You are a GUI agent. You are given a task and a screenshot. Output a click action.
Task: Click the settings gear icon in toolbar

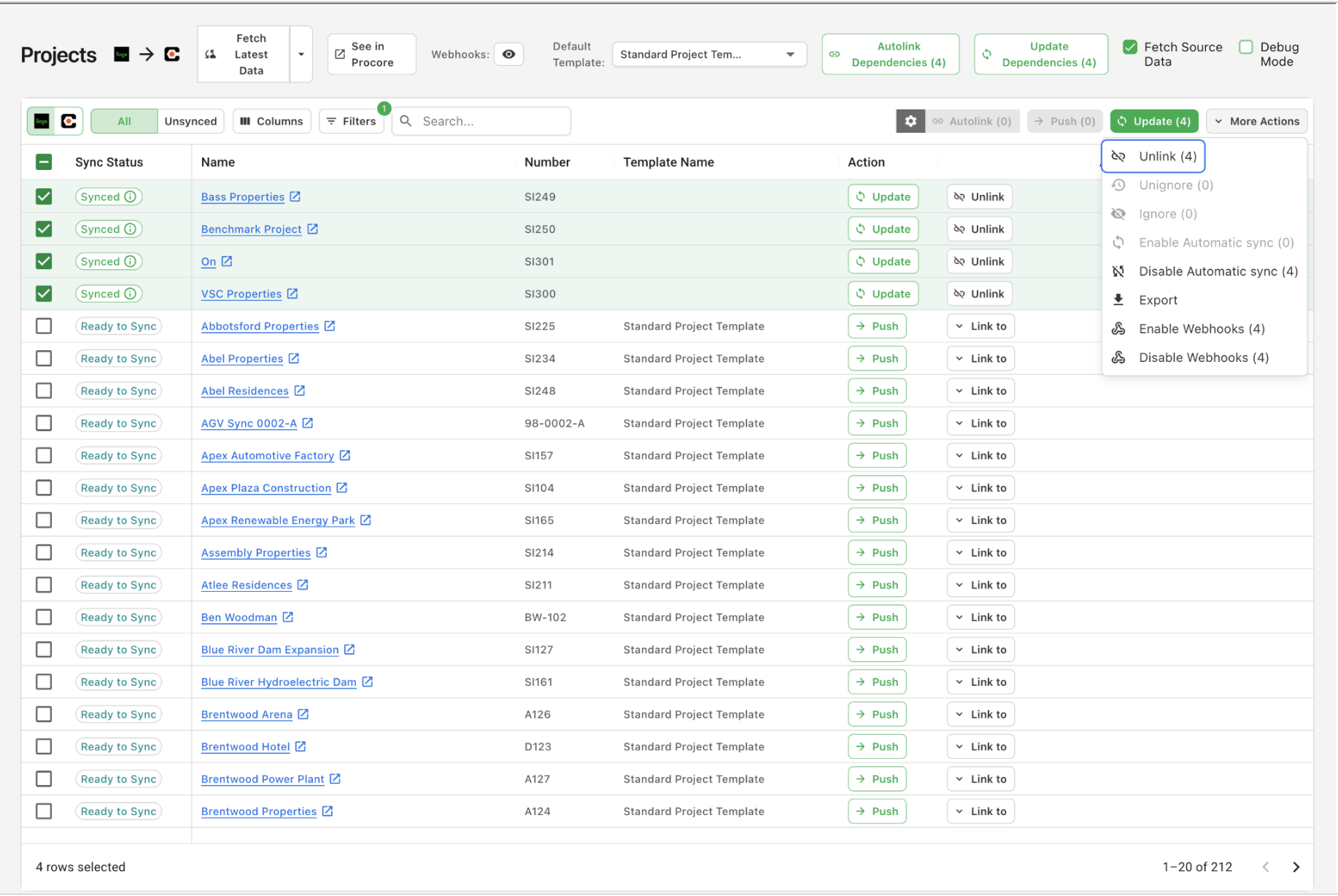910,121
